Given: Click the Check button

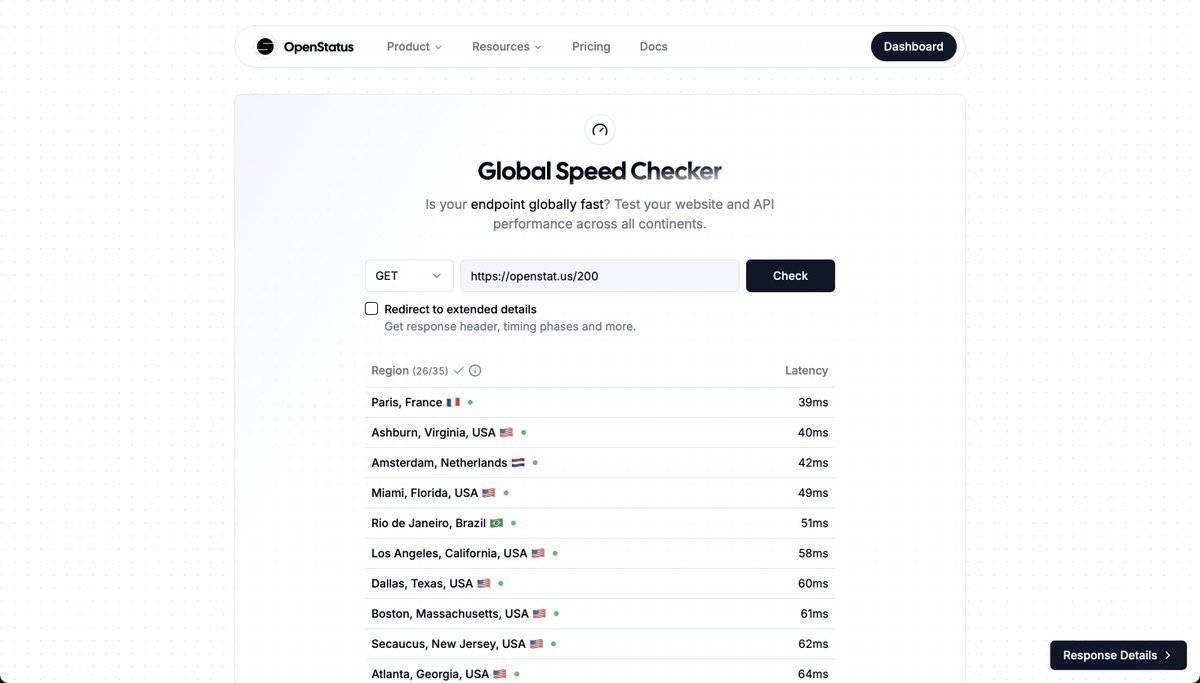Looking at the screenshot, I should [x=790, y=276].
